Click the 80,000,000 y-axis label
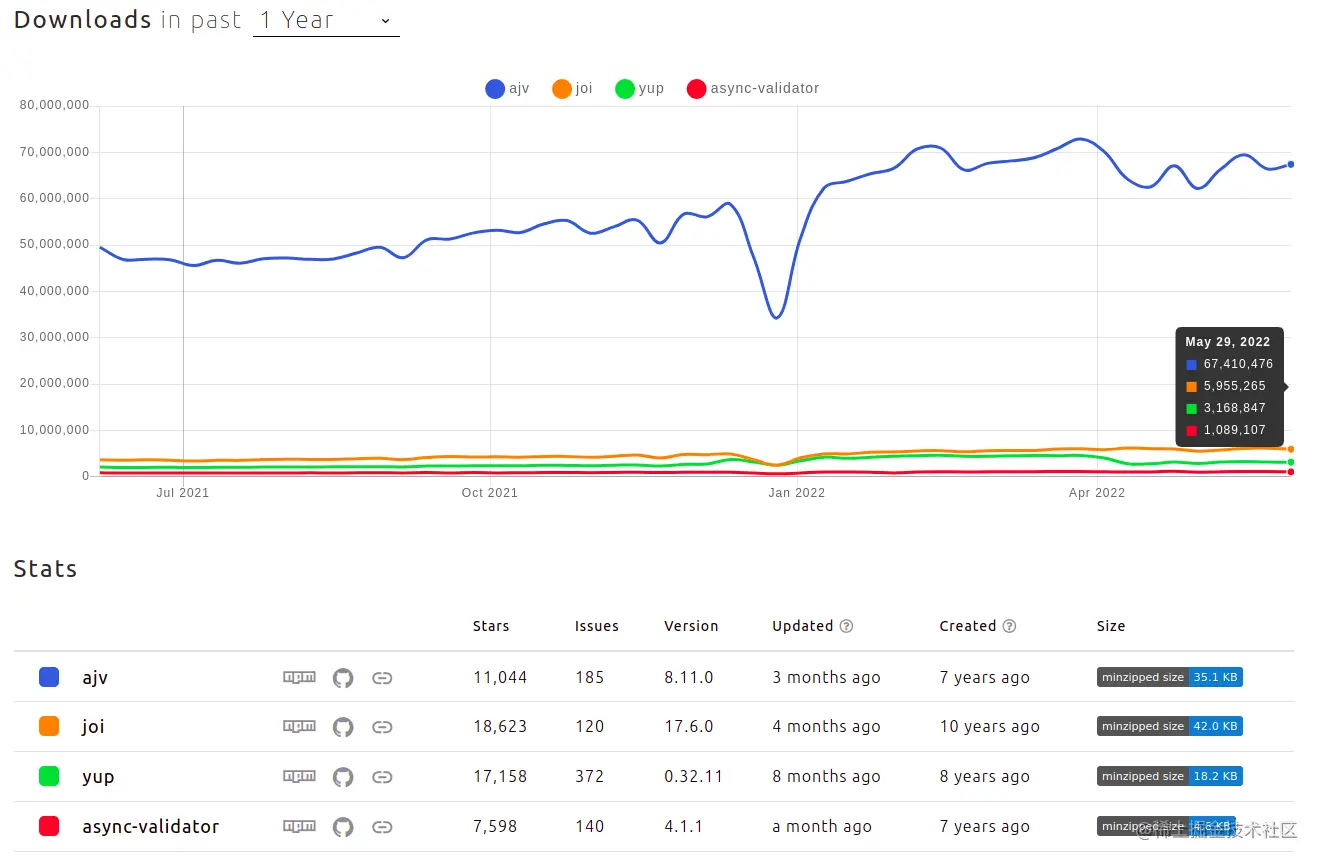This screenshot has width=1321, height=864. click(x=54, y=105)
